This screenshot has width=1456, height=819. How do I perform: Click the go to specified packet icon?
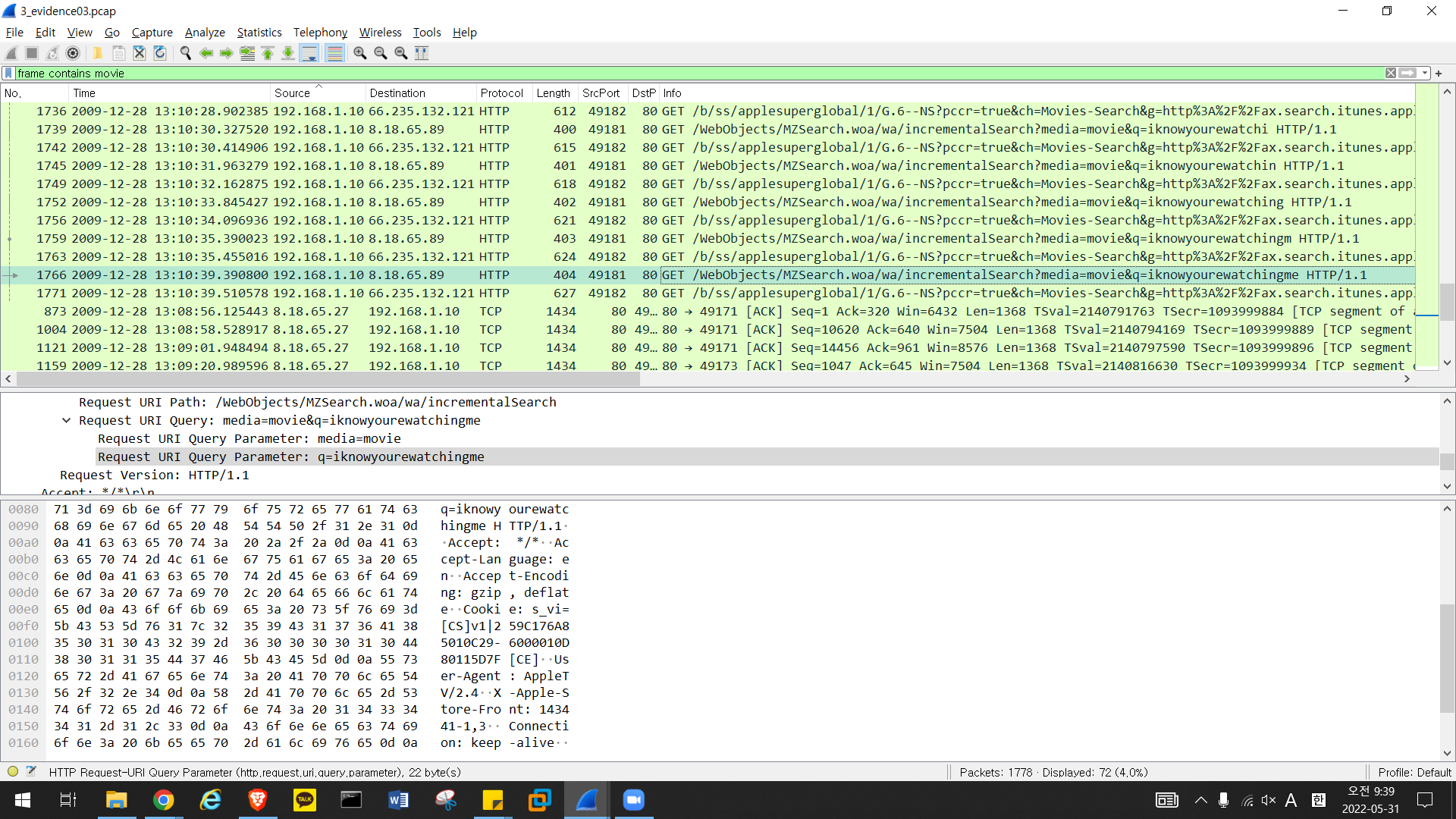[x=247, y=53]
